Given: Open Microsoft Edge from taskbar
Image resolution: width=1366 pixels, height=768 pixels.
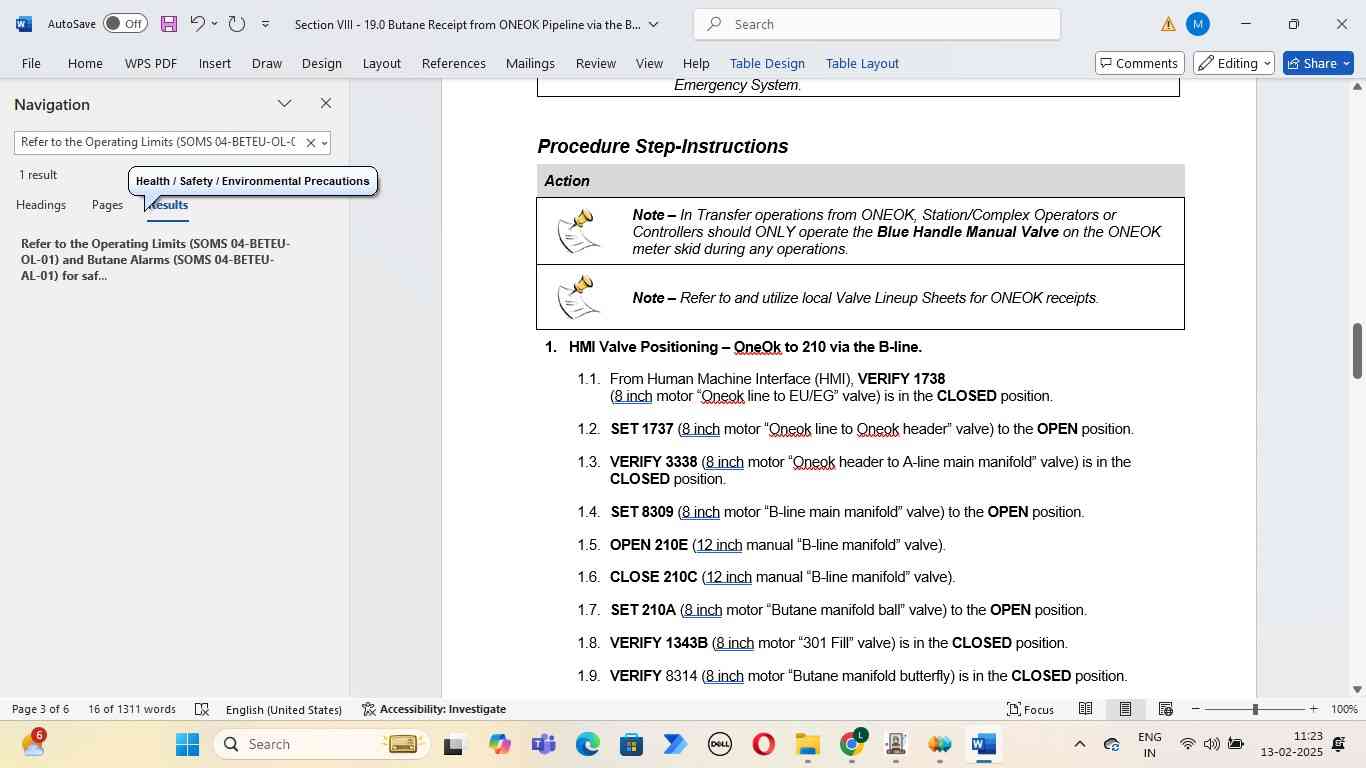Looking at the screenshot, I should 587,745.
